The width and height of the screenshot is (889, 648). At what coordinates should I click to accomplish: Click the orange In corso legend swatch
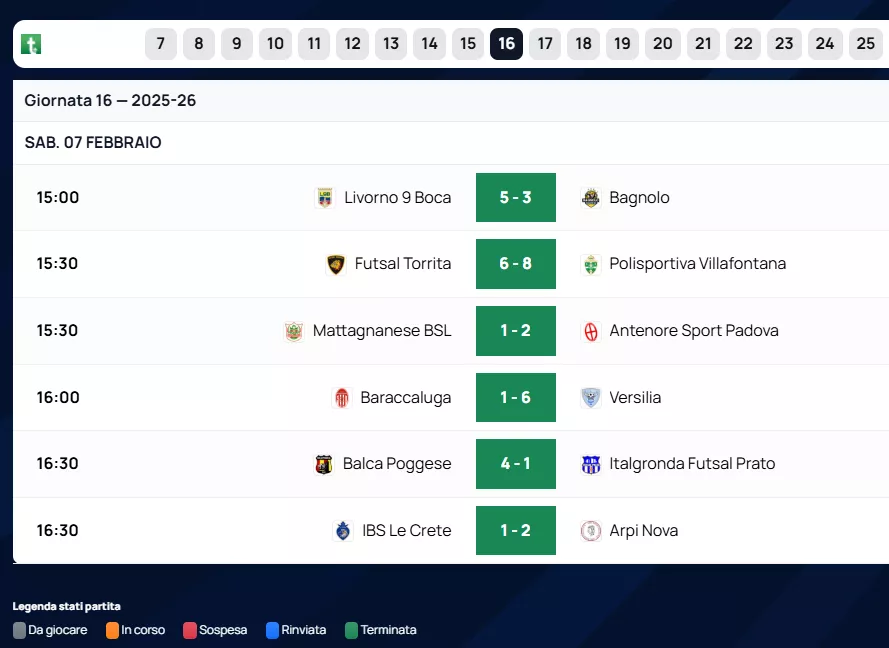(112, 631)
